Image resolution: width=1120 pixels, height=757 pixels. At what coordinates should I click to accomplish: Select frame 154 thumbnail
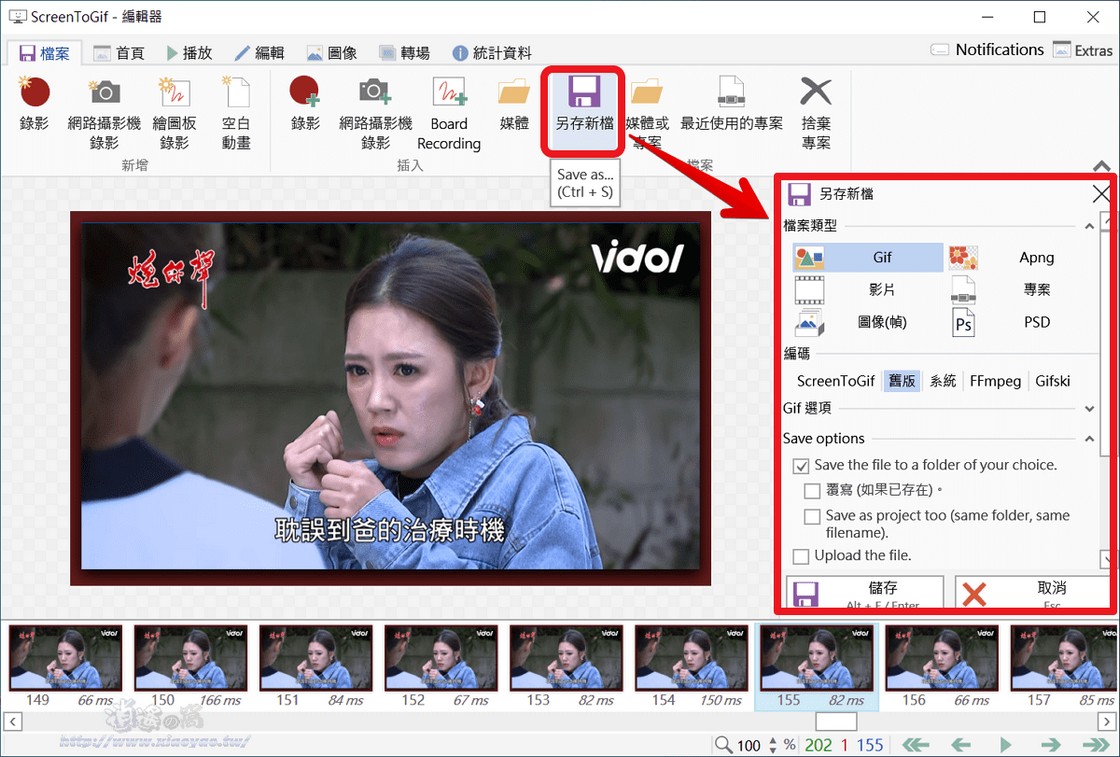coord(691,666)
